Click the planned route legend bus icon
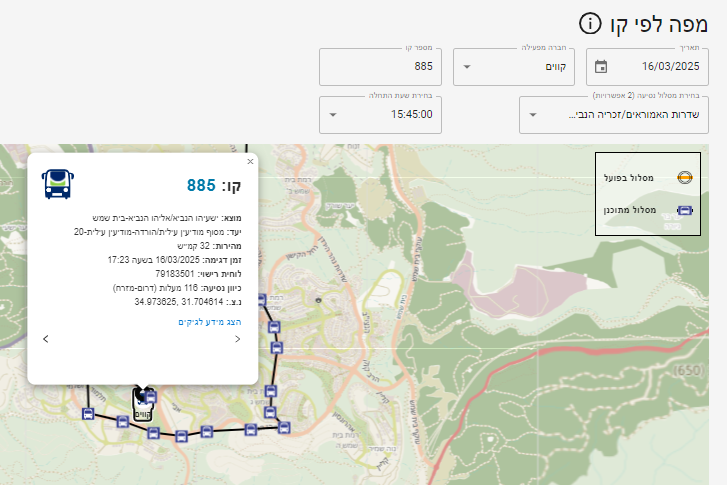 tap(684, 211)
